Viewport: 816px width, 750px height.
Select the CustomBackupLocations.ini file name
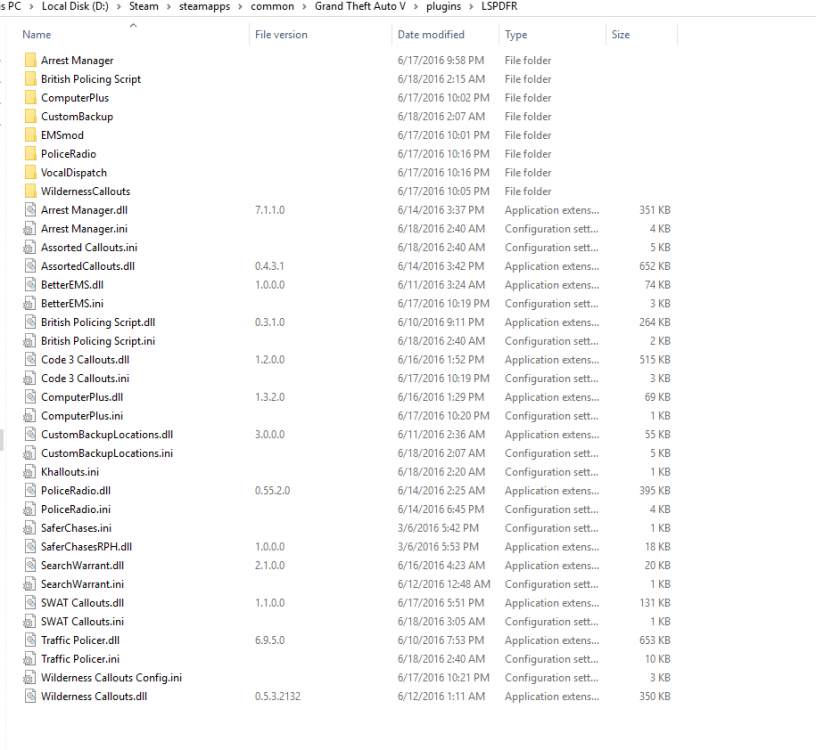click(107, 453)
